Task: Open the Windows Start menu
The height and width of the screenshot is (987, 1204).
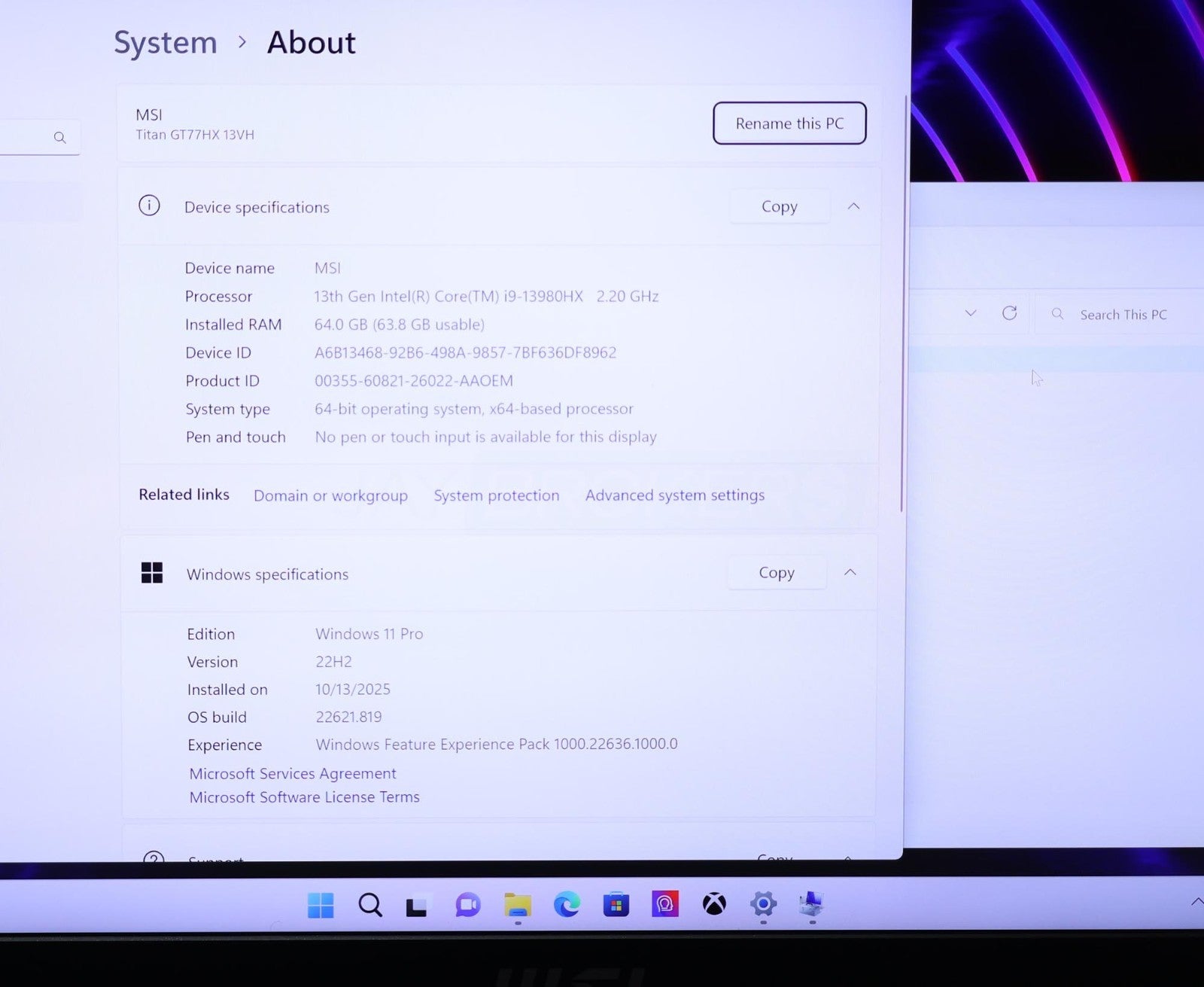Action: tap(321, 905)
